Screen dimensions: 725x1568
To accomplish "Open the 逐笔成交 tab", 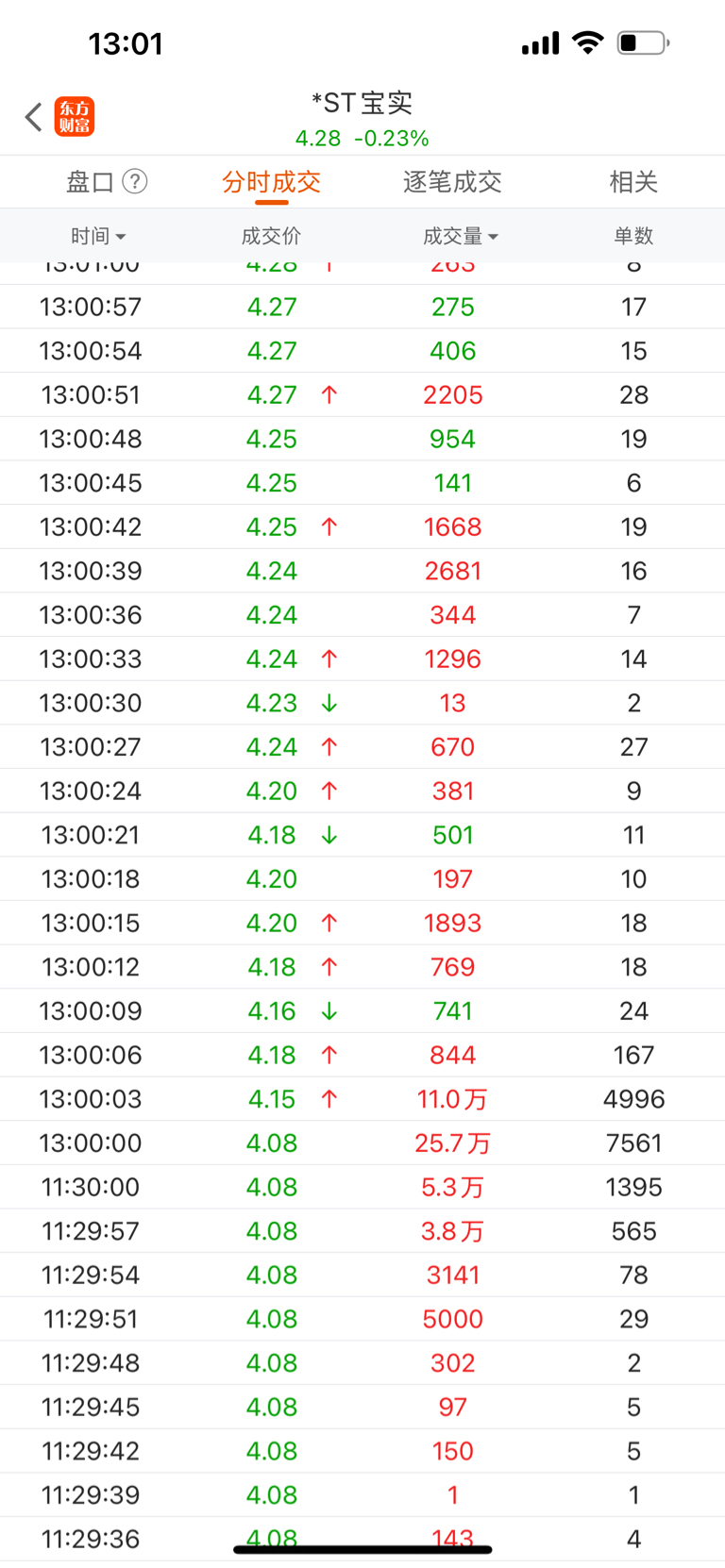I will (452, 181).
